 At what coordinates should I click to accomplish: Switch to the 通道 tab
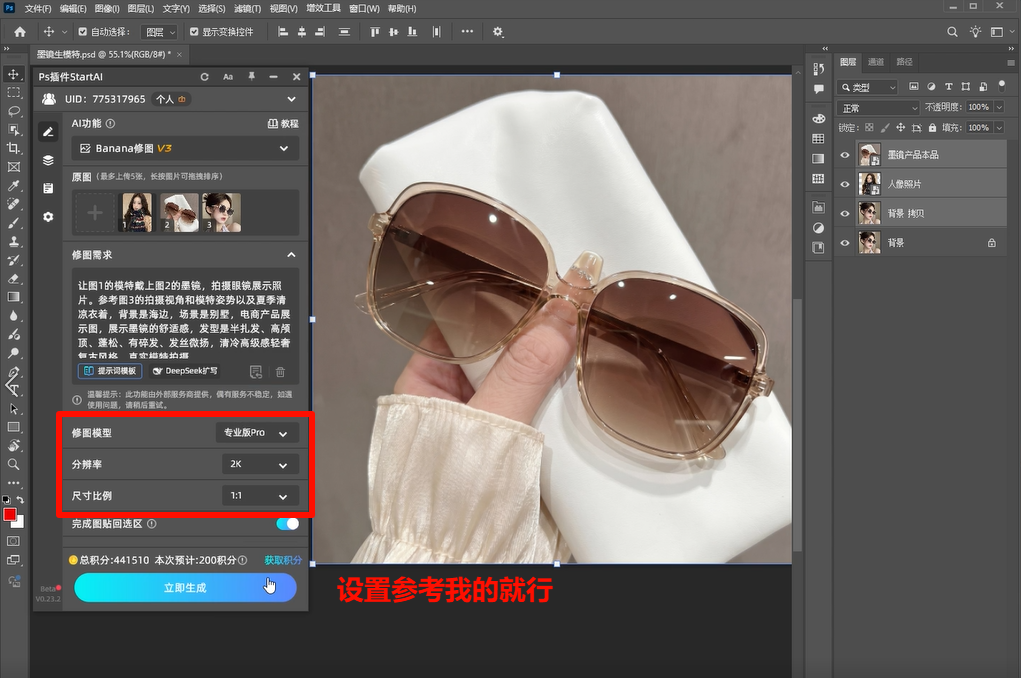tap(876, 61)
